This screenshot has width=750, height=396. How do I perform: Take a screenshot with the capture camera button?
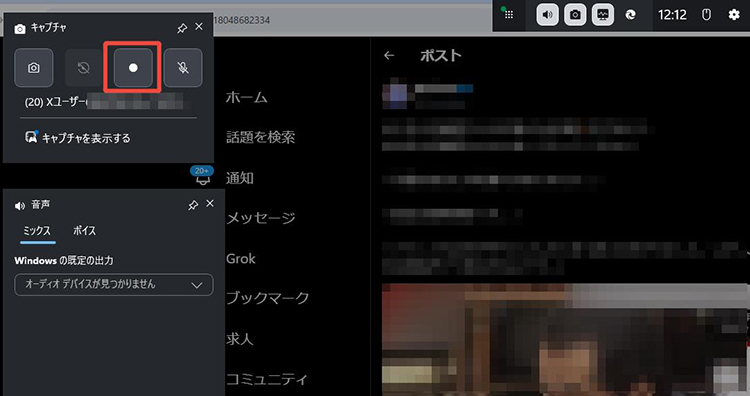pos(33,67)
